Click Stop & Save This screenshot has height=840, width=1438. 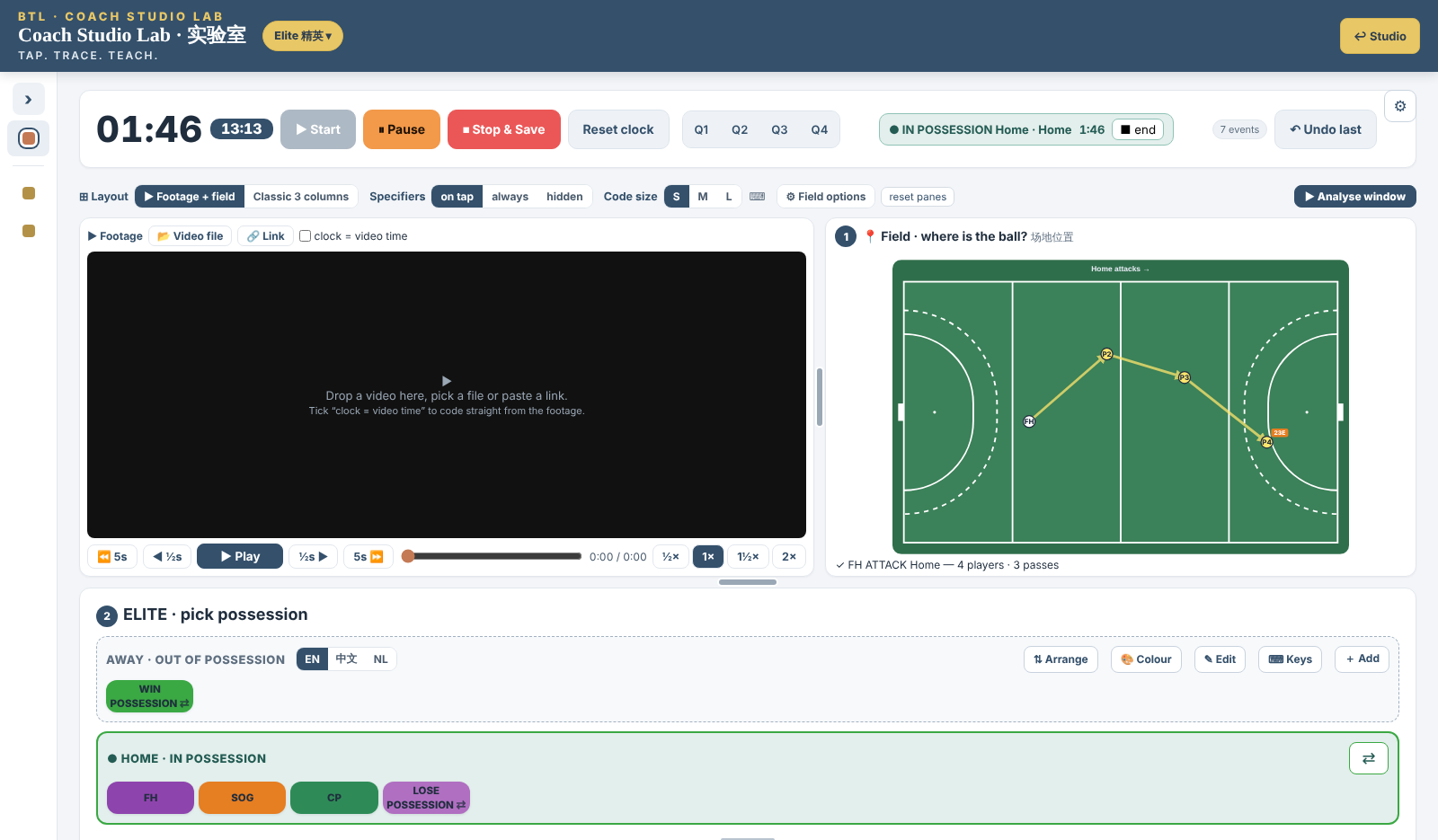click(x=503, y=129)
